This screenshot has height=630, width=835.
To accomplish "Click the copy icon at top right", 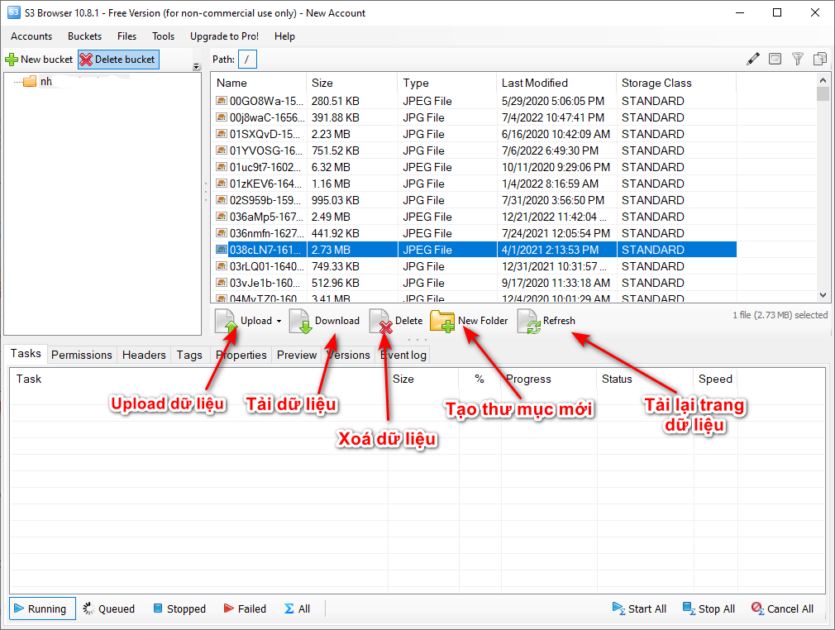I will point(820,59).
